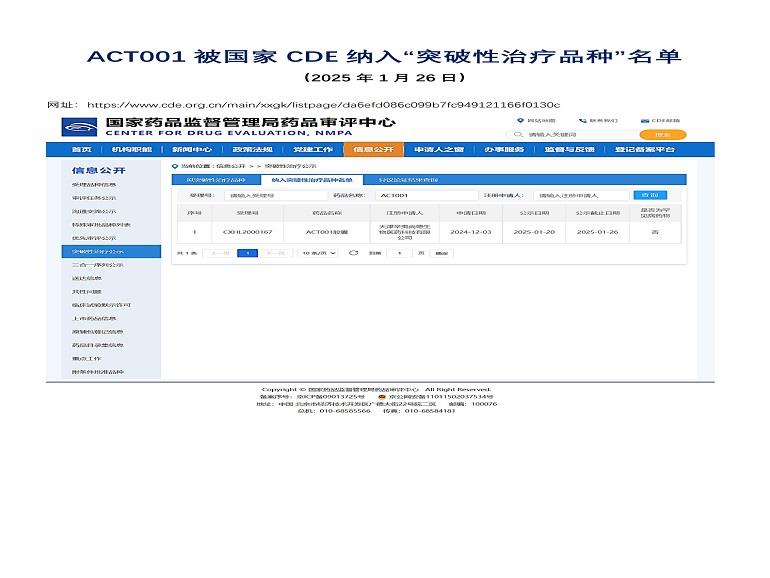Image resolution: width=770 pixels, height=578 pixels.
Task: Click the 公示截止日期 cell 2025-01-26
Action: [x=597, y=232]
